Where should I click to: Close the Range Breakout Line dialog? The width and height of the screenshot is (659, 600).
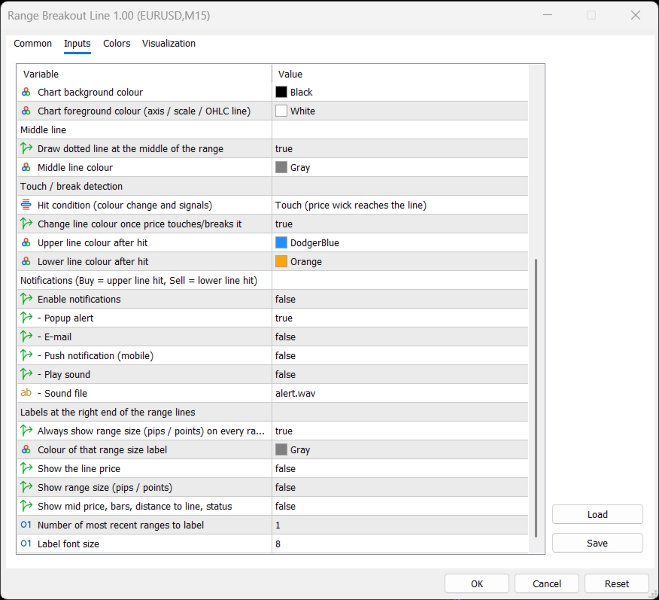[x=635, y=16]
